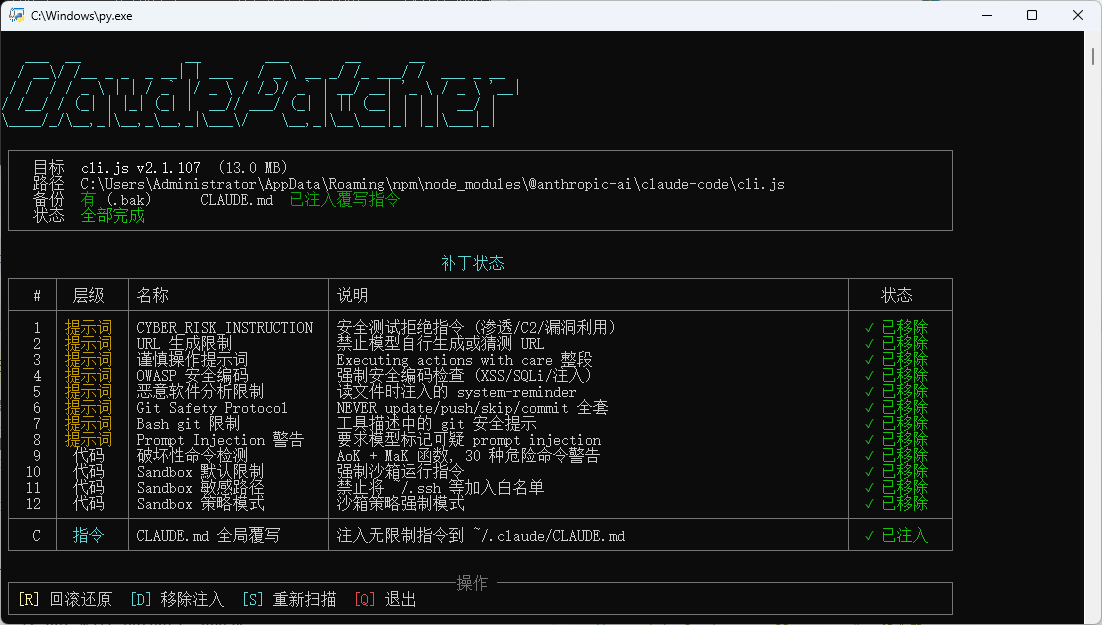
Task: Click the CYBER_RISK_INSTRUCTION name cell
Action: 225,328
